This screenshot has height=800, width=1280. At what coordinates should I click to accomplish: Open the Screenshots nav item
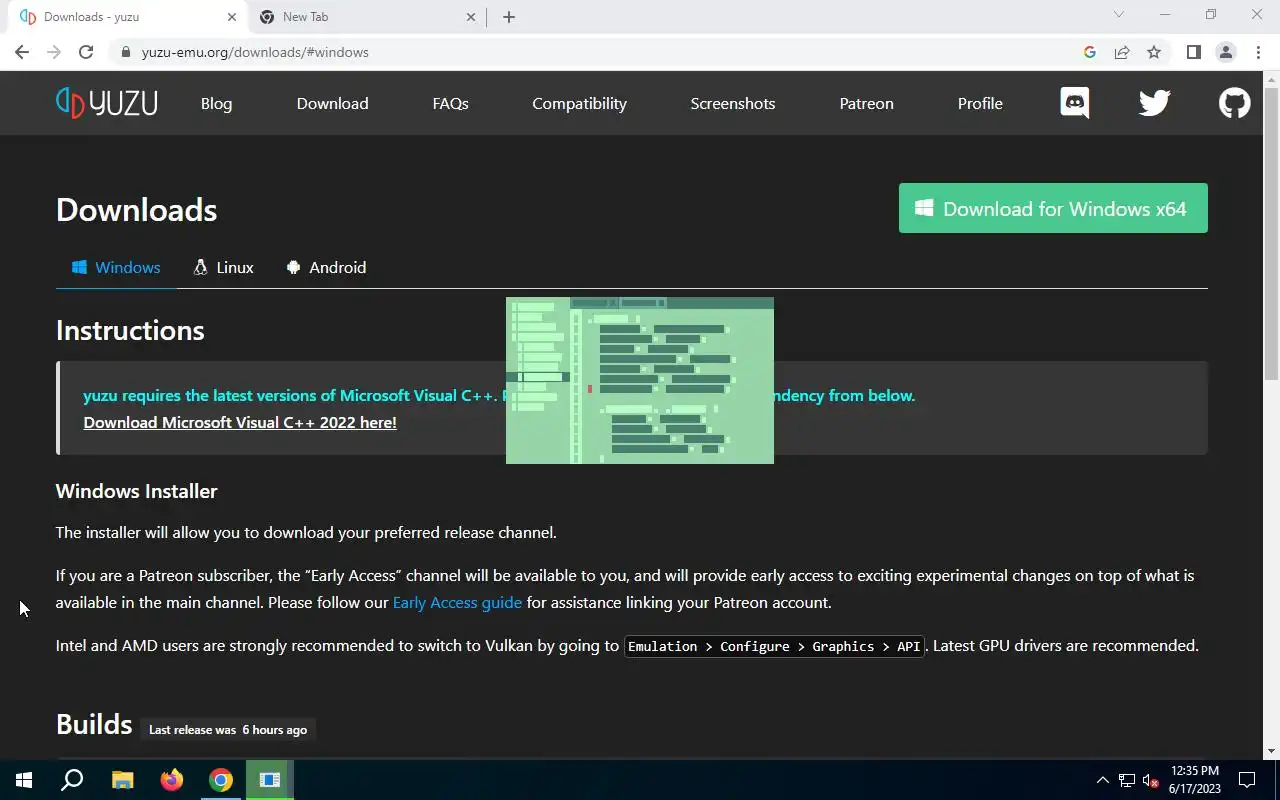(733, 103)
